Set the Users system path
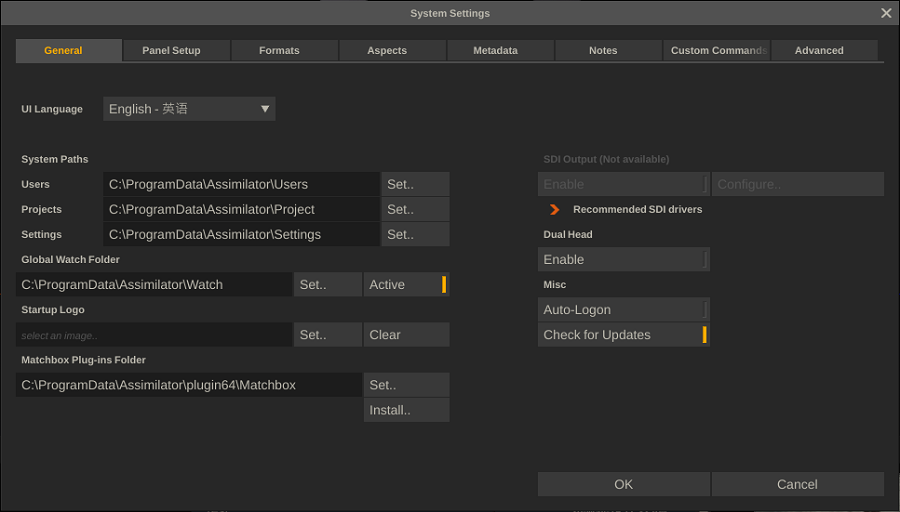The width and height of the screenshot is (900, 512). [416, 184]
